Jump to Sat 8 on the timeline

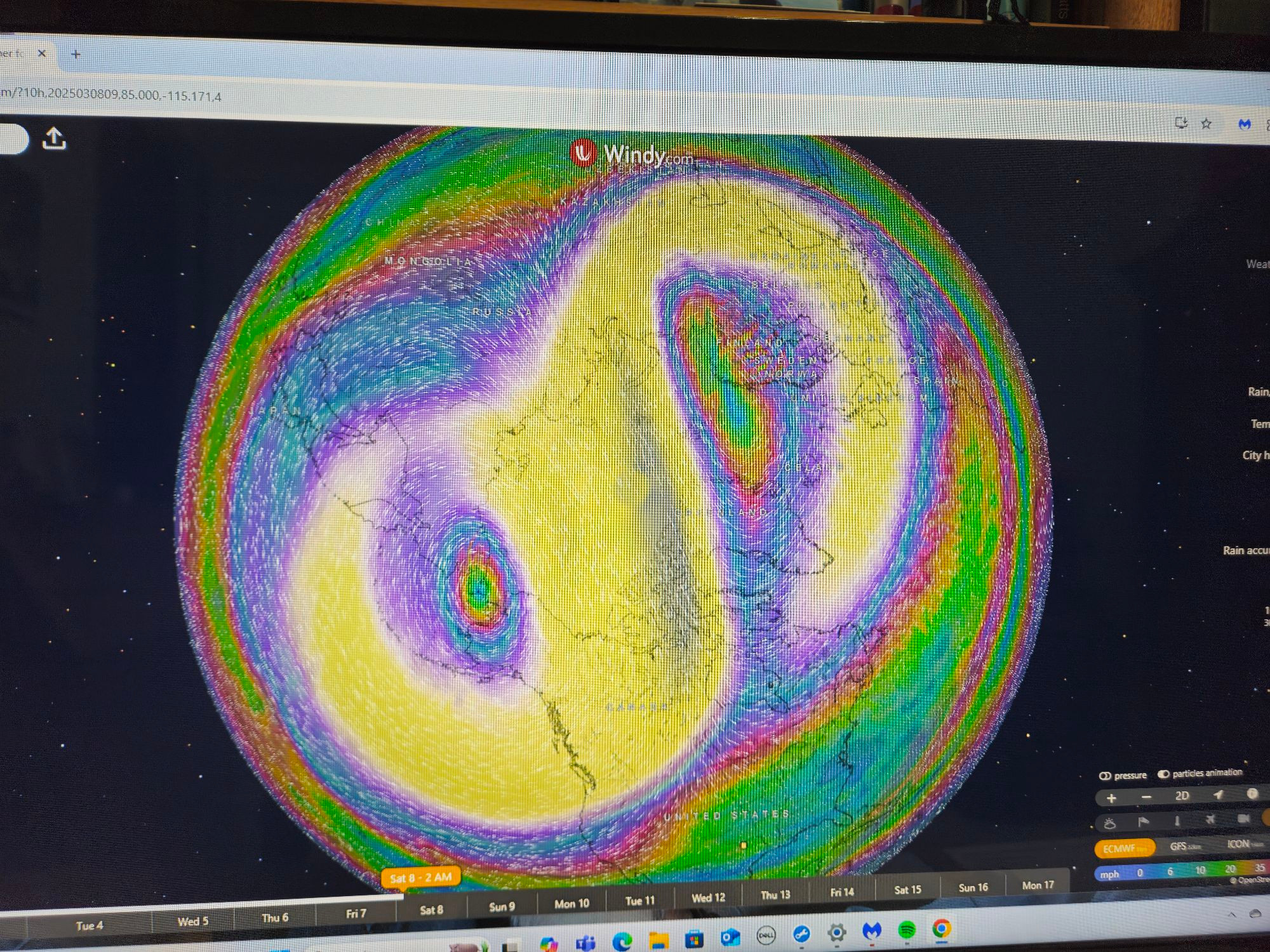(x=431, y=910)
